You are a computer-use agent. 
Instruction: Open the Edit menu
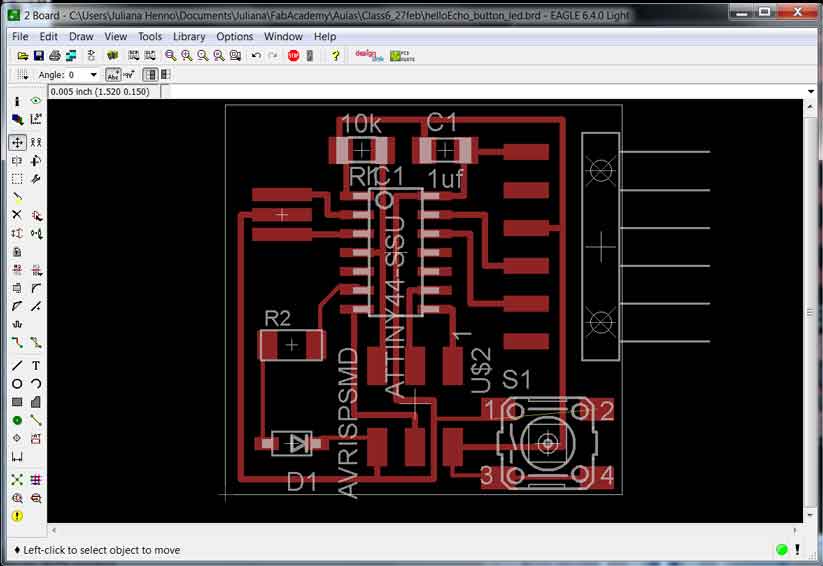48,36
